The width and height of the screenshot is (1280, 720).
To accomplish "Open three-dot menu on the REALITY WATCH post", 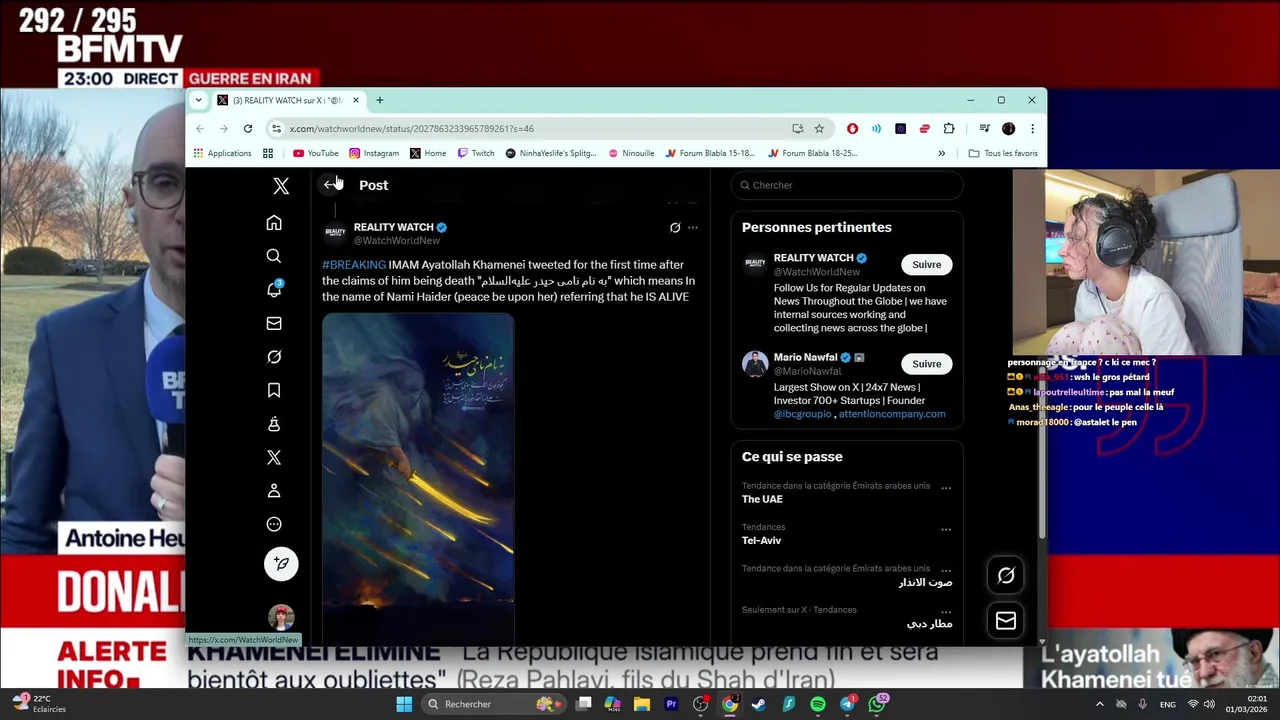I will pos(693,228).
